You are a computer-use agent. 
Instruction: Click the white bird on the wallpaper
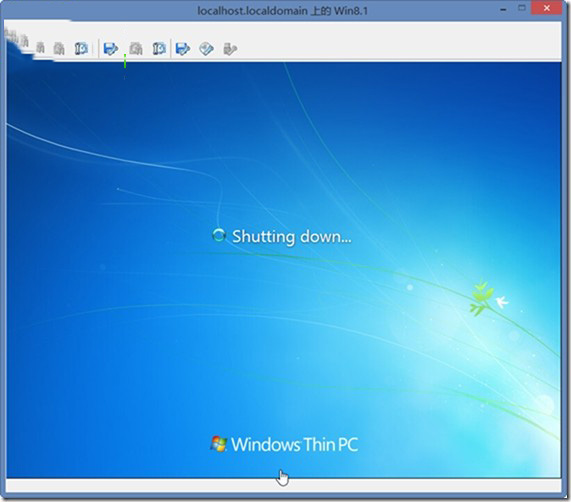pos(502,302)
